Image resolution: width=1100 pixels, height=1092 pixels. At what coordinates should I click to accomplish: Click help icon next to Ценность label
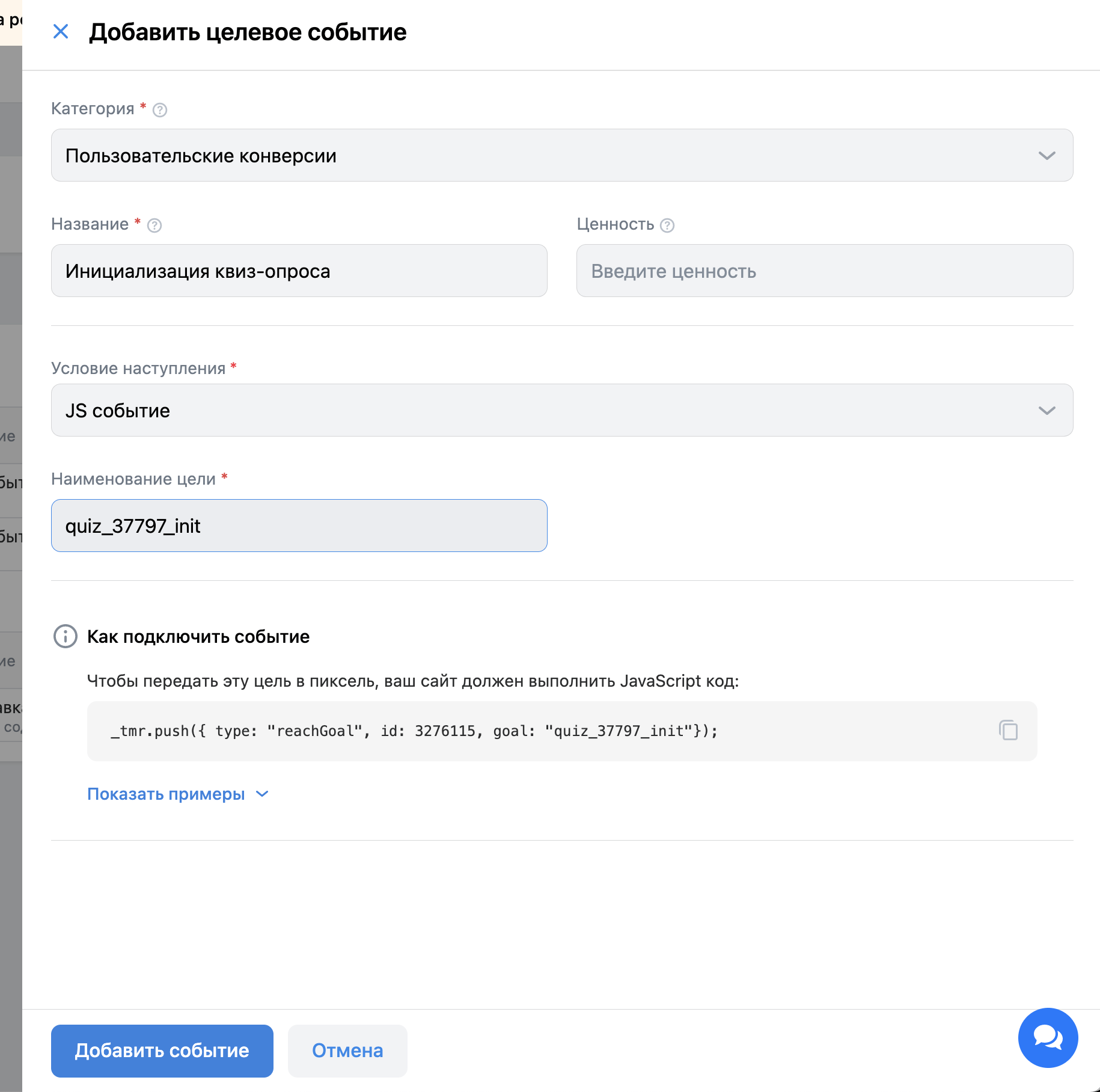coord(667,225)
